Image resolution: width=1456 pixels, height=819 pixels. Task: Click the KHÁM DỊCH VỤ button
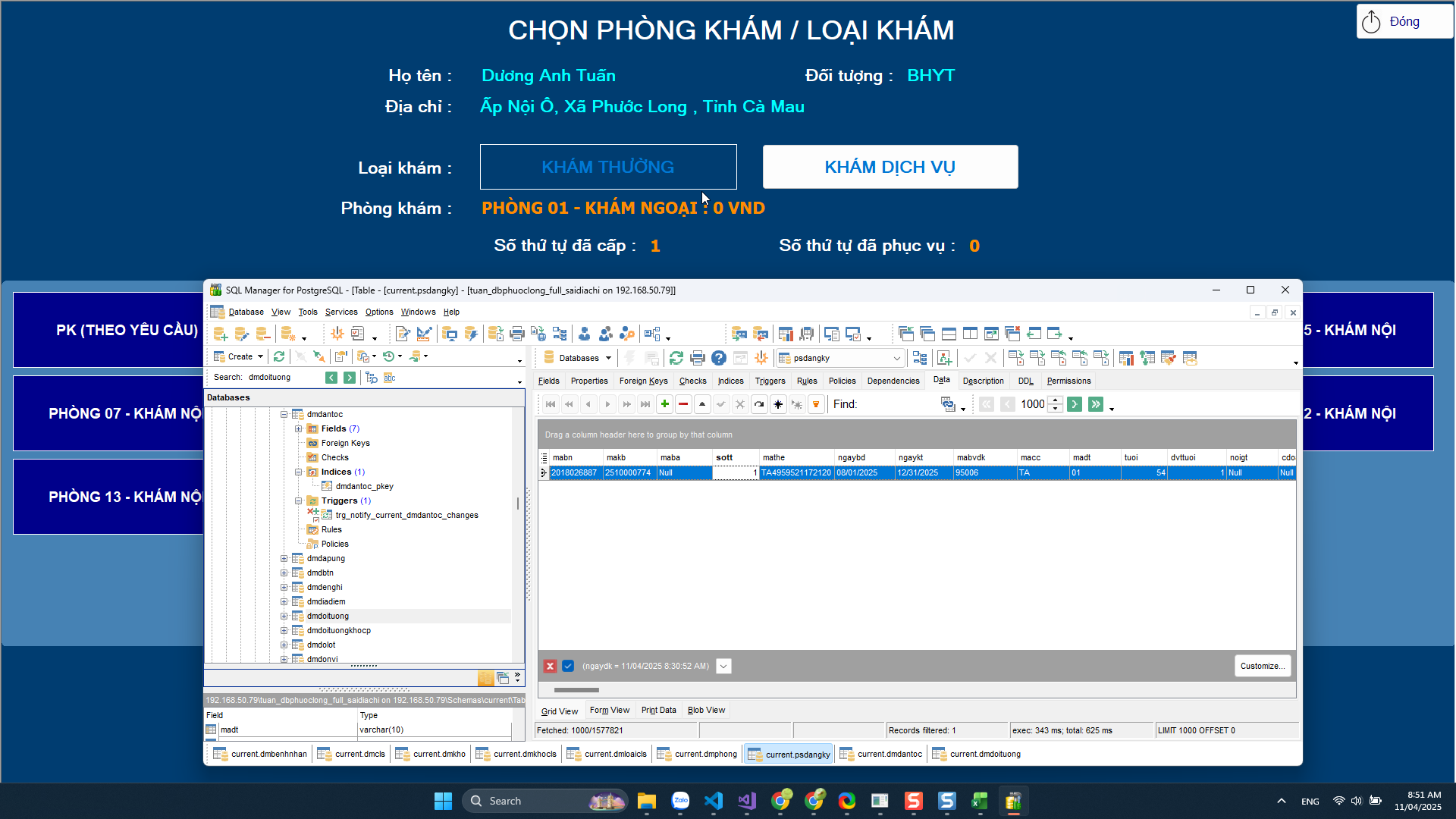[890, 167]
